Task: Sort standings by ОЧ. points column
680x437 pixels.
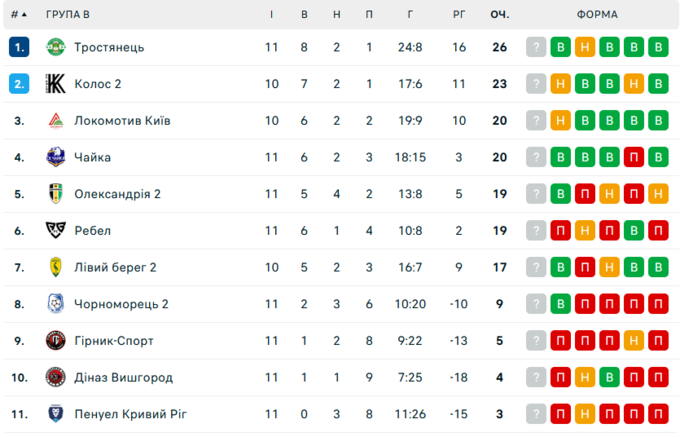Action: pyautogui.click(x=499, y=15)
